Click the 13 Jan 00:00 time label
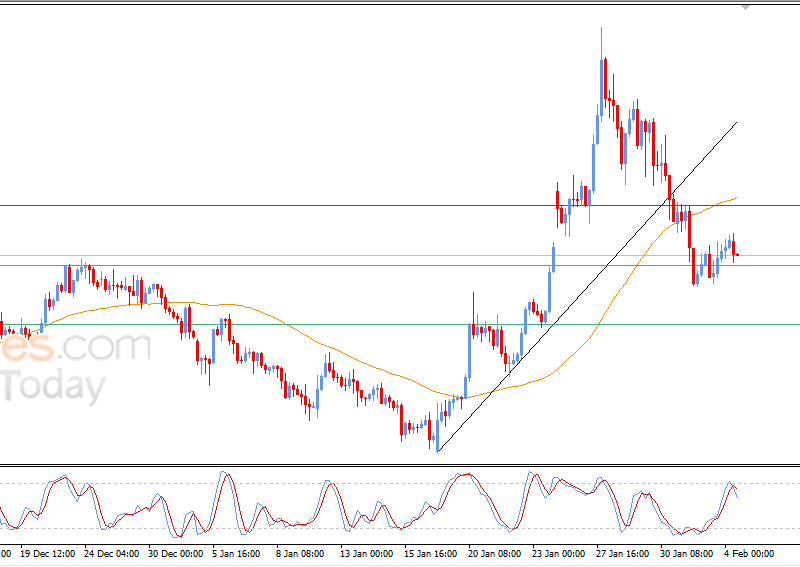 pyautogui.click(x=365, y=553)
